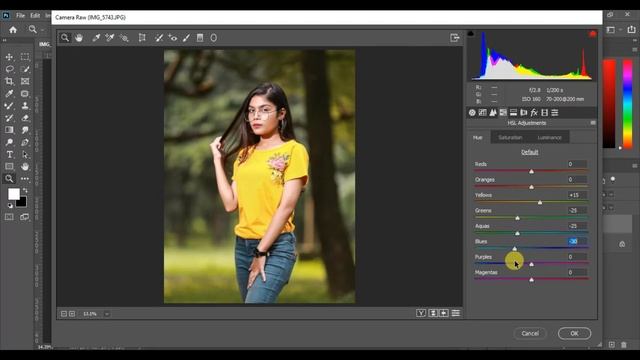The height and width of the screenshot is (360, 640).
Task: Click the Magentas hue slider handle
Action: pyautogui.click(x=531, y=280)
